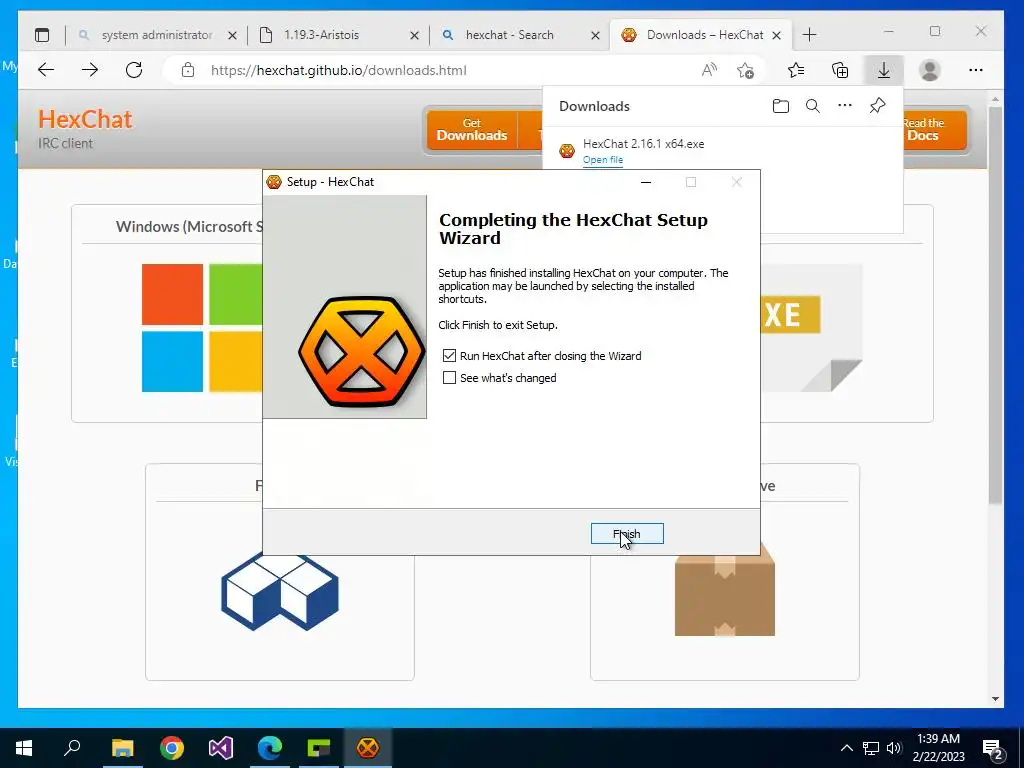Switch to Microsoft Edge in taskbar

pyautogui.click(x=270, y=748)
